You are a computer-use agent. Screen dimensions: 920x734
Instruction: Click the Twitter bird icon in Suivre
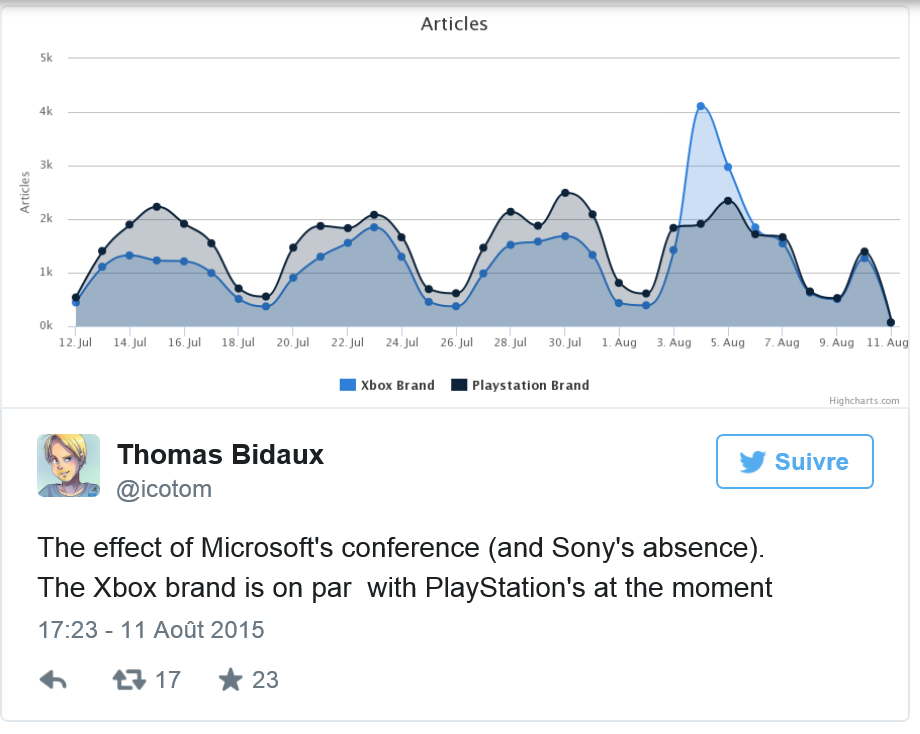[x=752, y=462]
